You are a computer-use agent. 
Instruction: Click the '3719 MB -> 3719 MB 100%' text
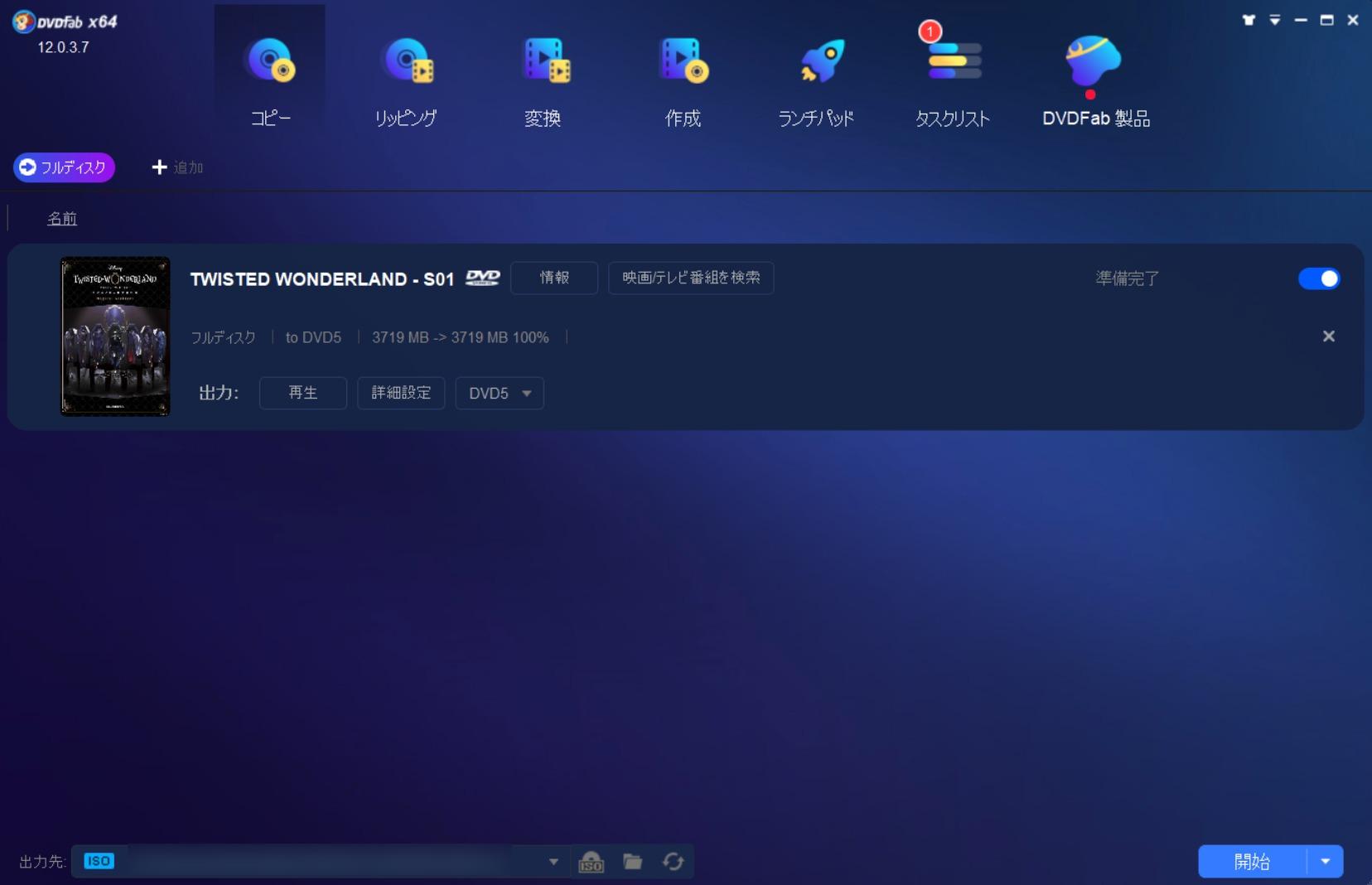[x=460, y=337]
